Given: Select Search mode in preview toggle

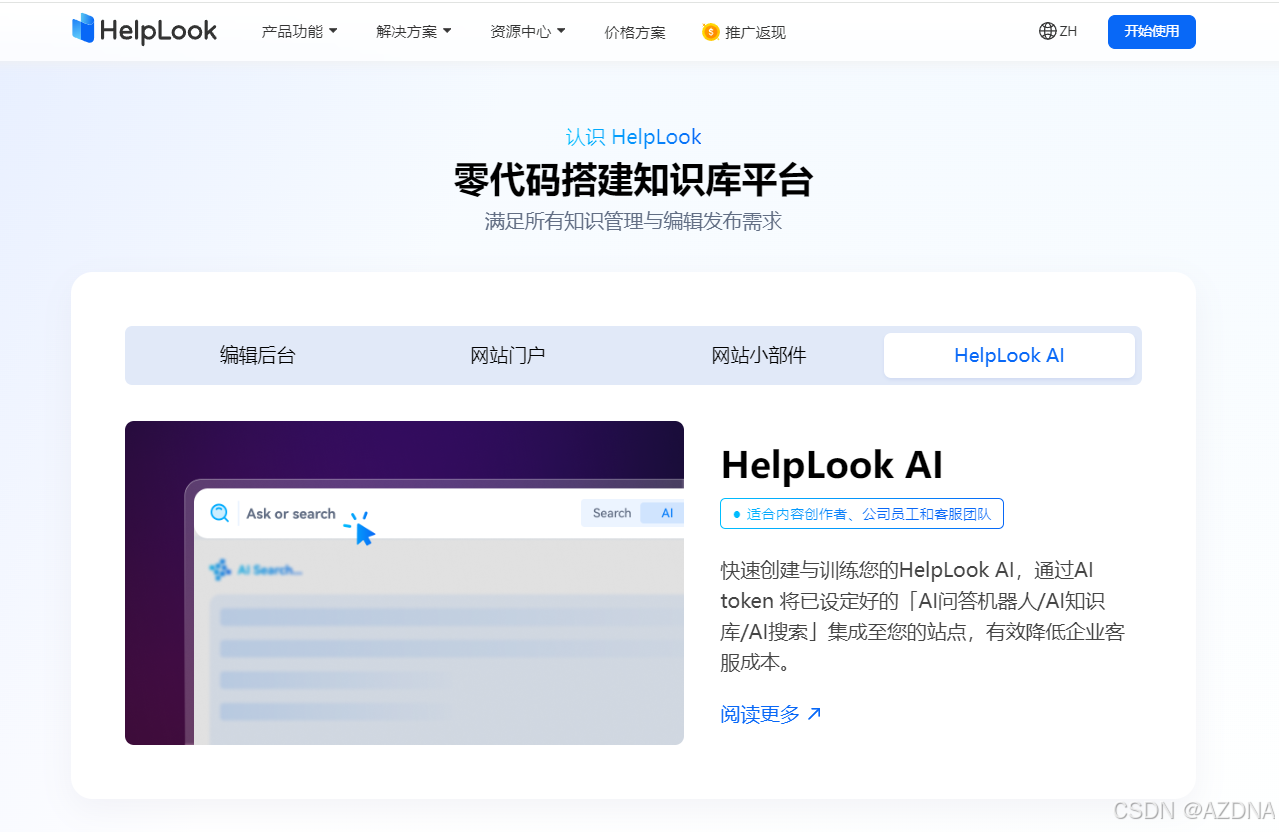Looking at the screenshot, I should [612, 513].
